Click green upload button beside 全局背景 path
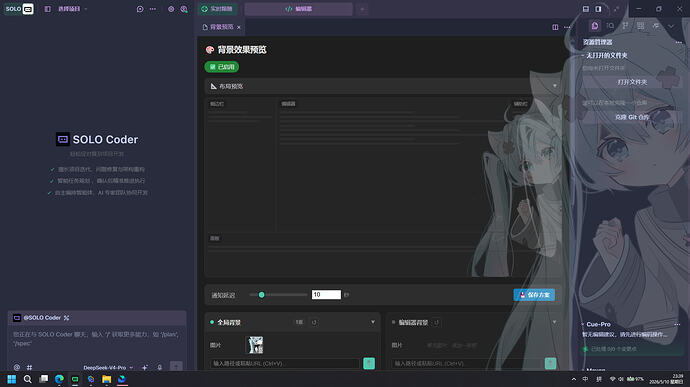The image size is (690, 387). pos(369,364)
